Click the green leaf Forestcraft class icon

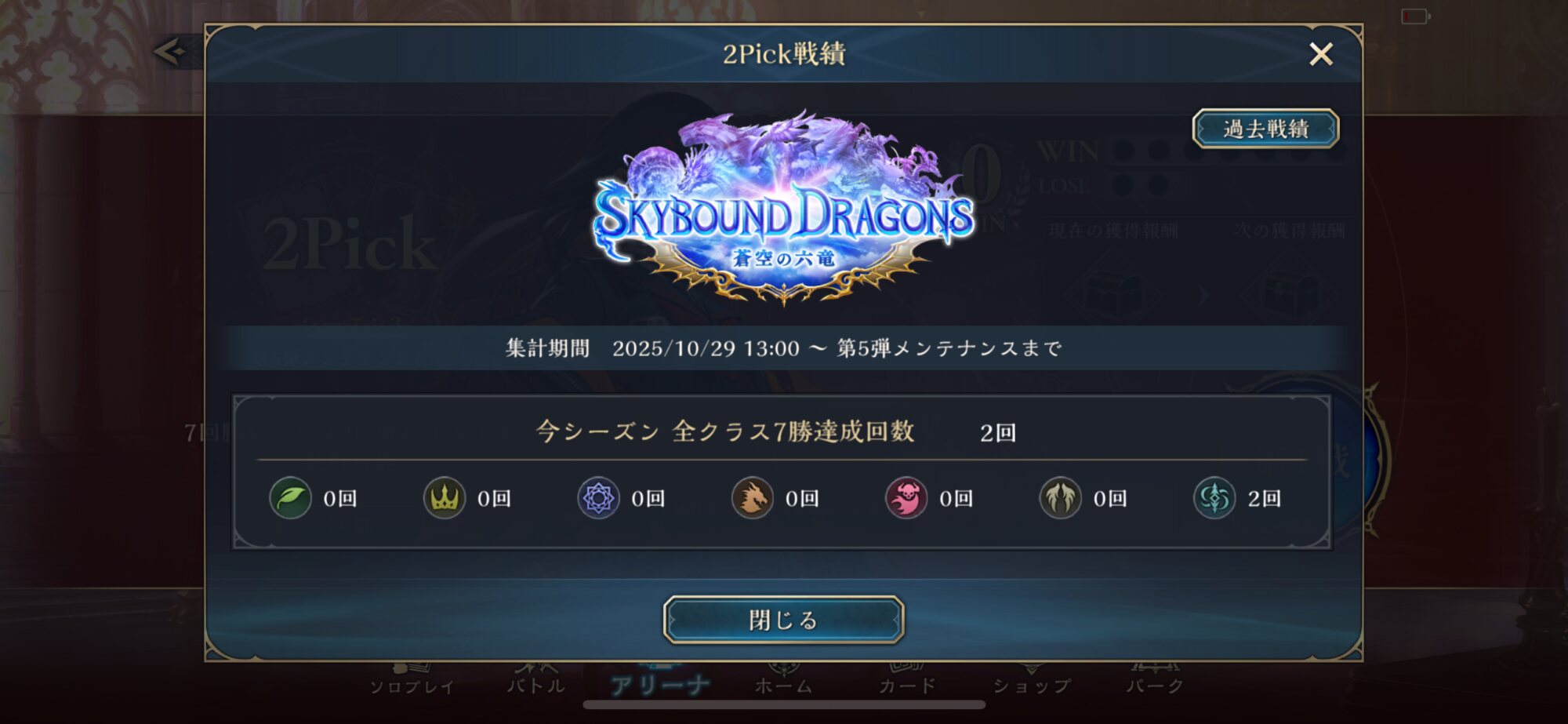(x=290, y=498)
